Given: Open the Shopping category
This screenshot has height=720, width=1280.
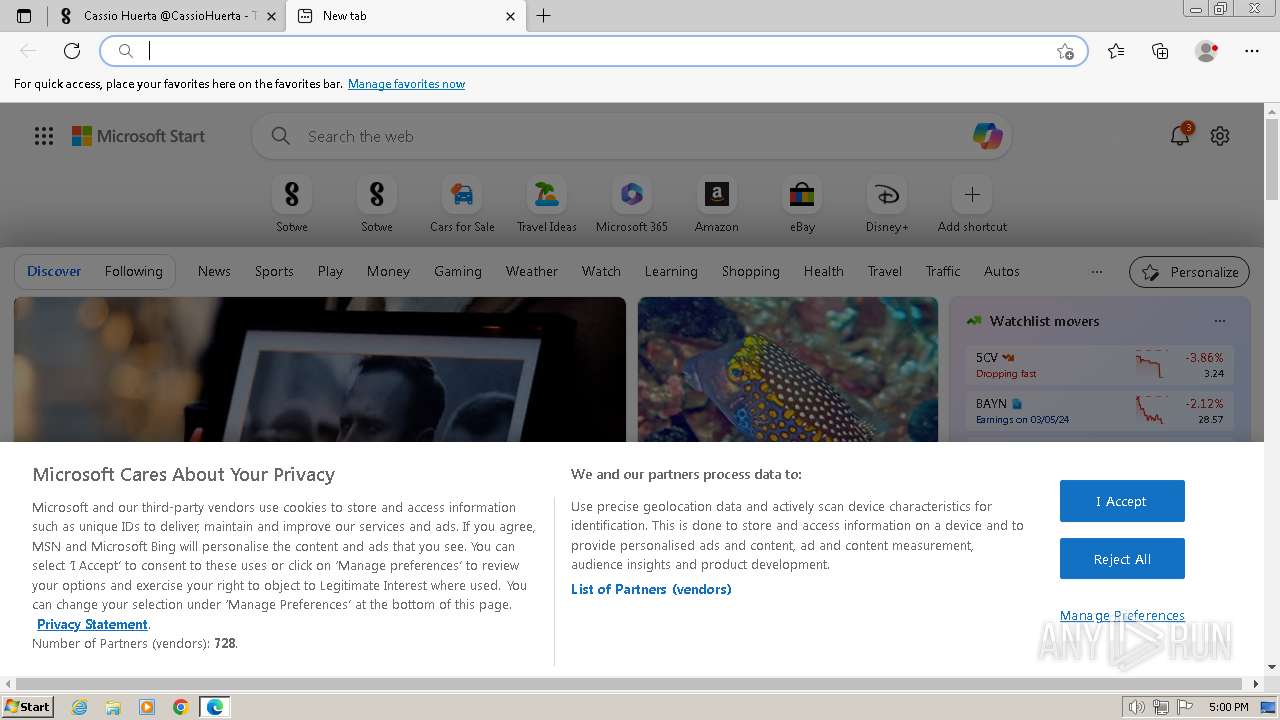Looking at the screenshot, I should pos(751,271).
